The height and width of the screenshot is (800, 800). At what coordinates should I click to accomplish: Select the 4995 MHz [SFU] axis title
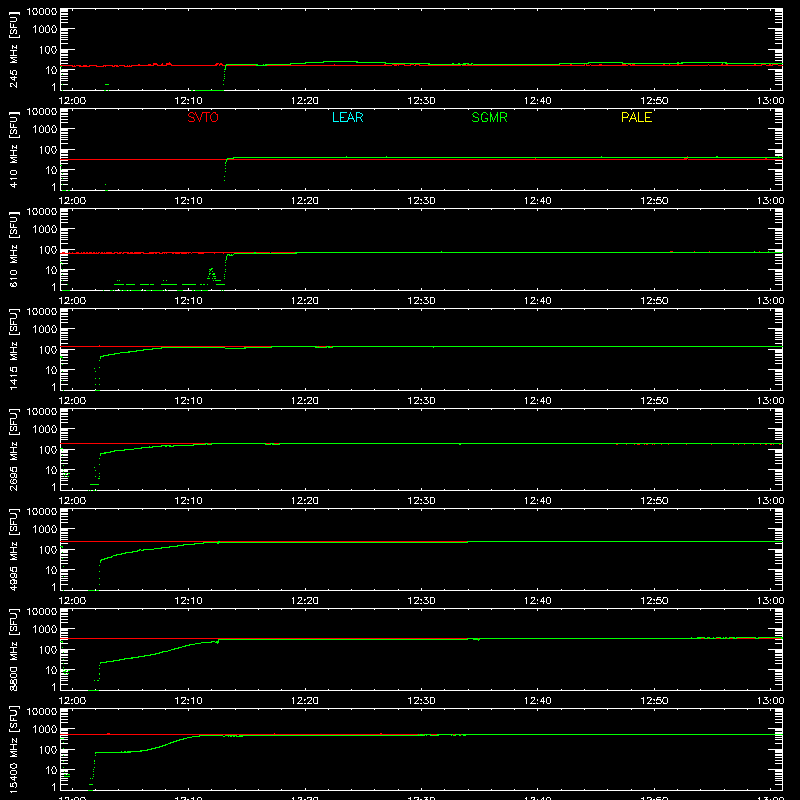(x=14, y=549)
